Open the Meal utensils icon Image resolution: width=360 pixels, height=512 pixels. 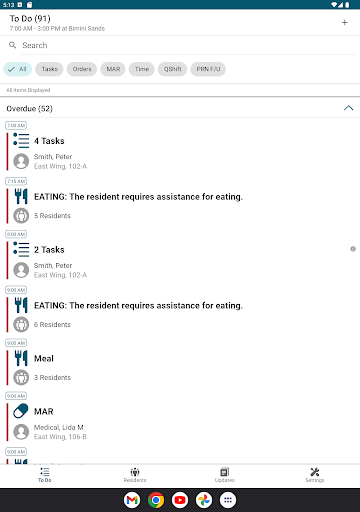pos(21,358)
